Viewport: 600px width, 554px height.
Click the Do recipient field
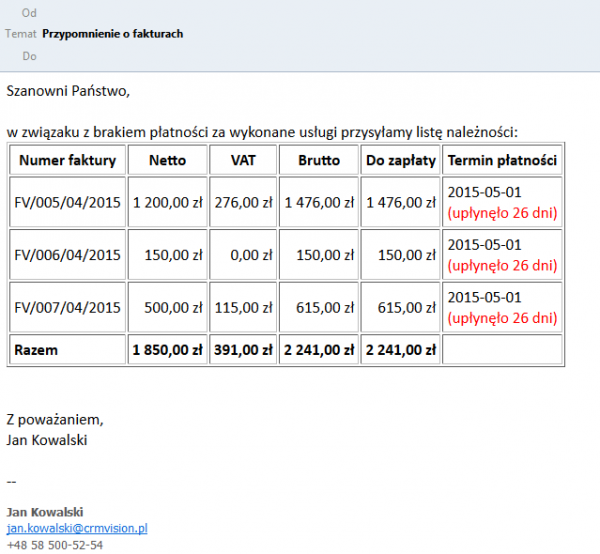[300, 56]
